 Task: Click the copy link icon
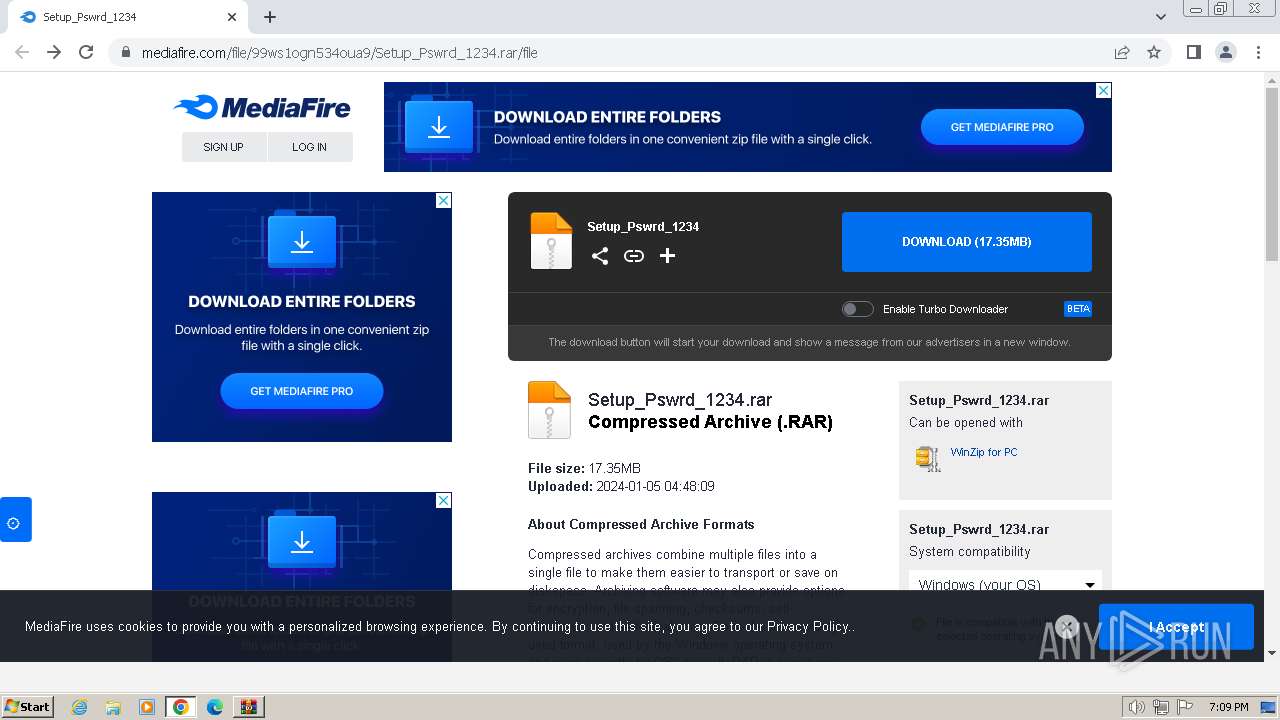(x=634, y=256)
